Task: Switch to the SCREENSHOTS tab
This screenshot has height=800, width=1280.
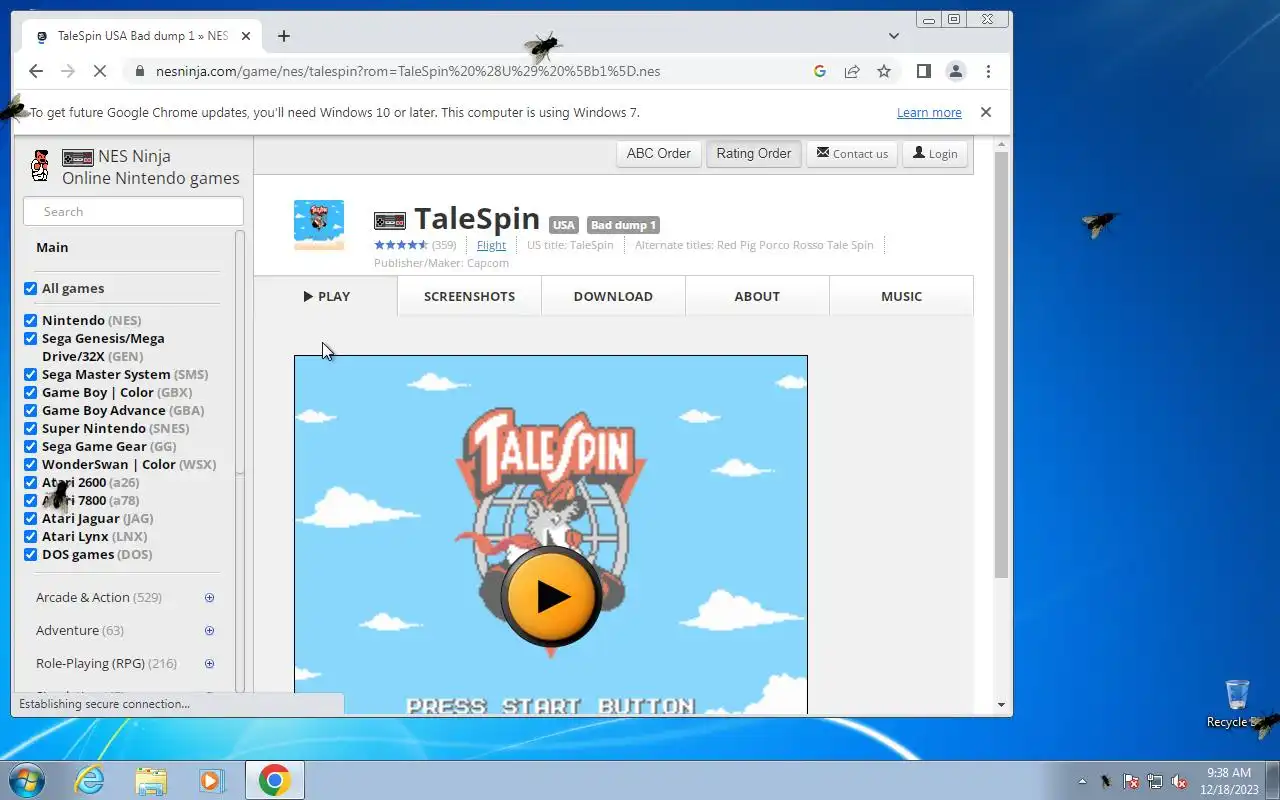Action: (469, 296)
